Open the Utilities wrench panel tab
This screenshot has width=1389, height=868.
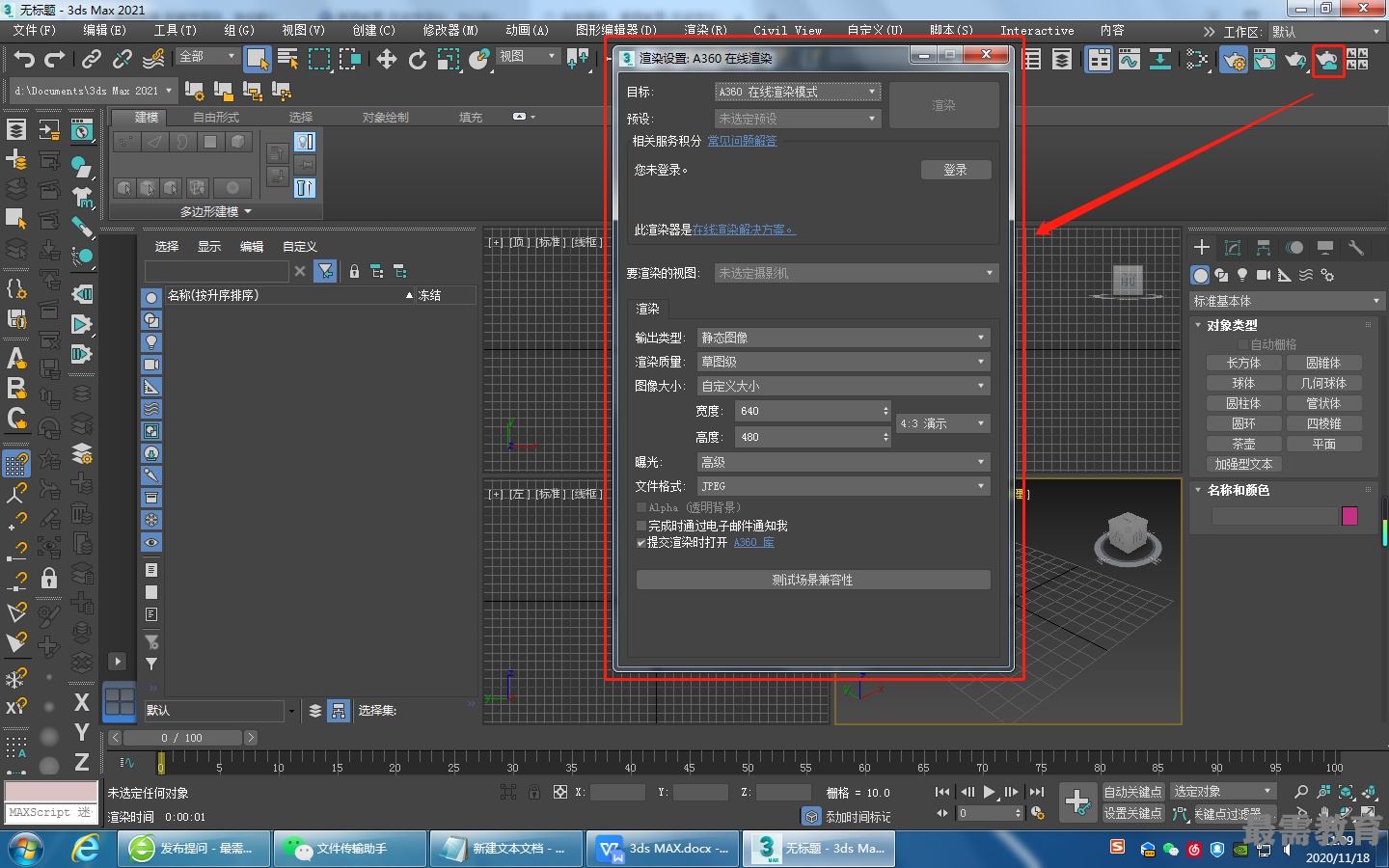pos(1356,248)
